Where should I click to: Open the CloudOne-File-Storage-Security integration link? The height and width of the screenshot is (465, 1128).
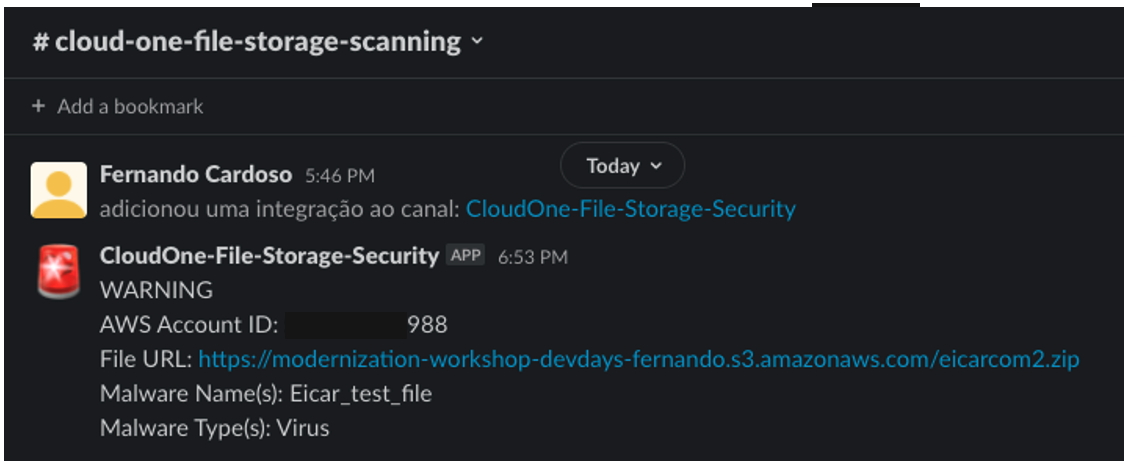click(631, 209)
